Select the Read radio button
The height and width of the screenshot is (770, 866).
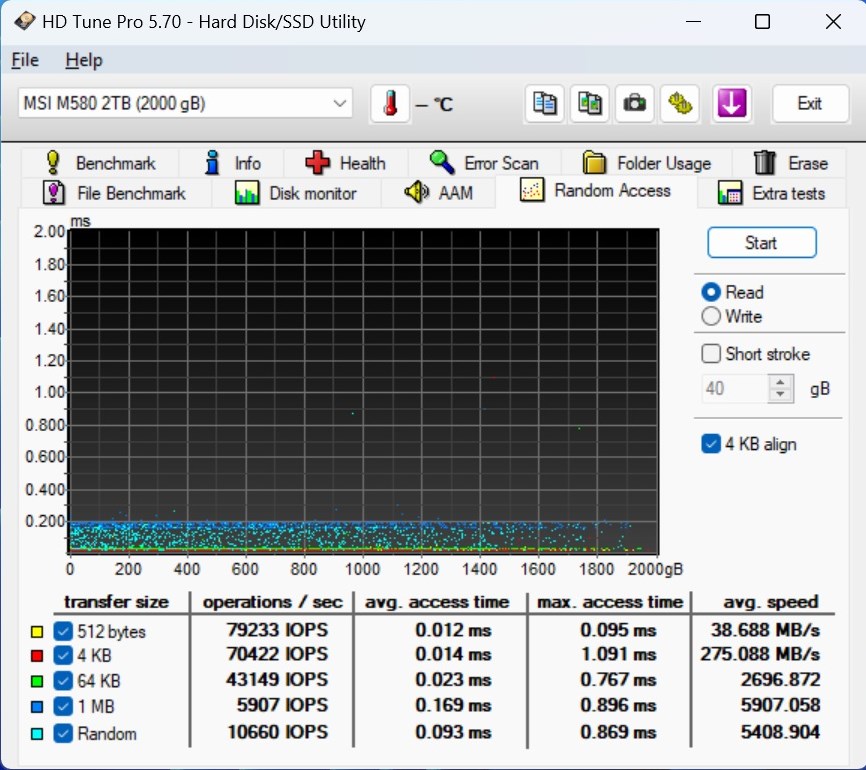711,292
